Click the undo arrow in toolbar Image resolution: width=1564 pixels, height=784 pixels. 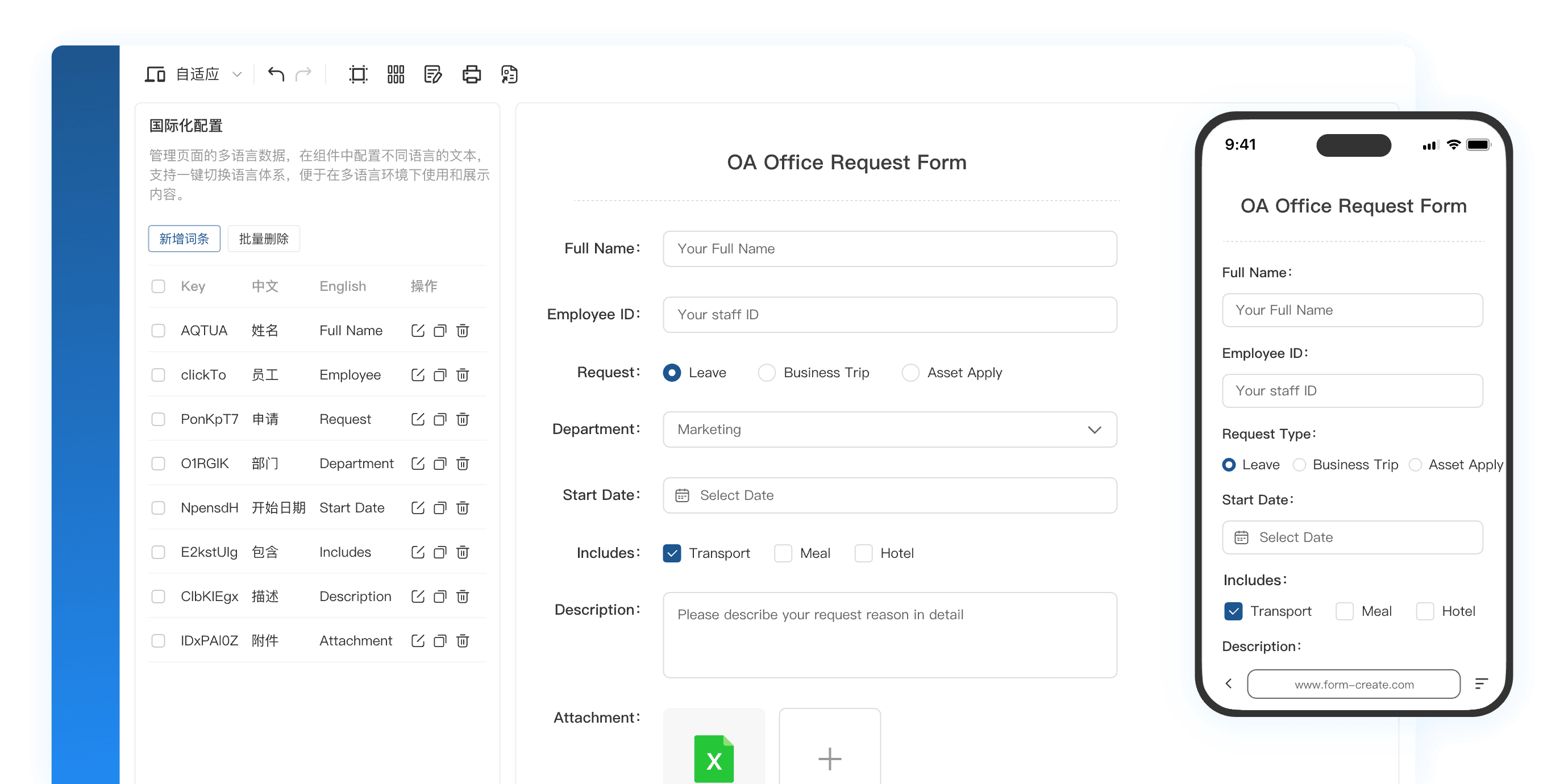tap(276, 74)
